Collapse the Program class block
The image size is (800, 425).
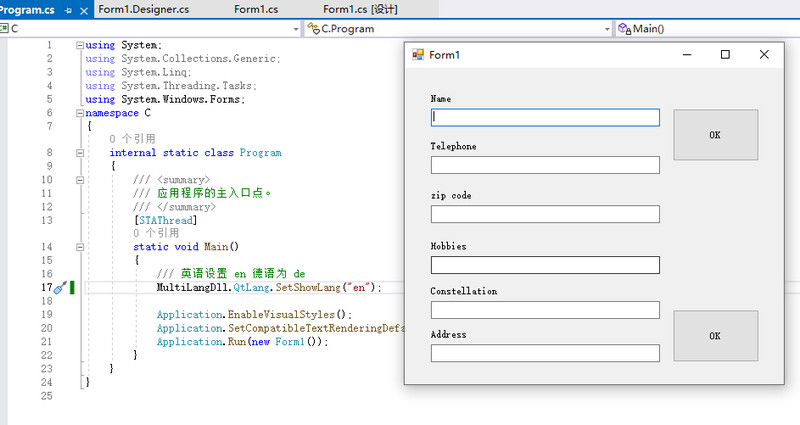tap(80, 153)
